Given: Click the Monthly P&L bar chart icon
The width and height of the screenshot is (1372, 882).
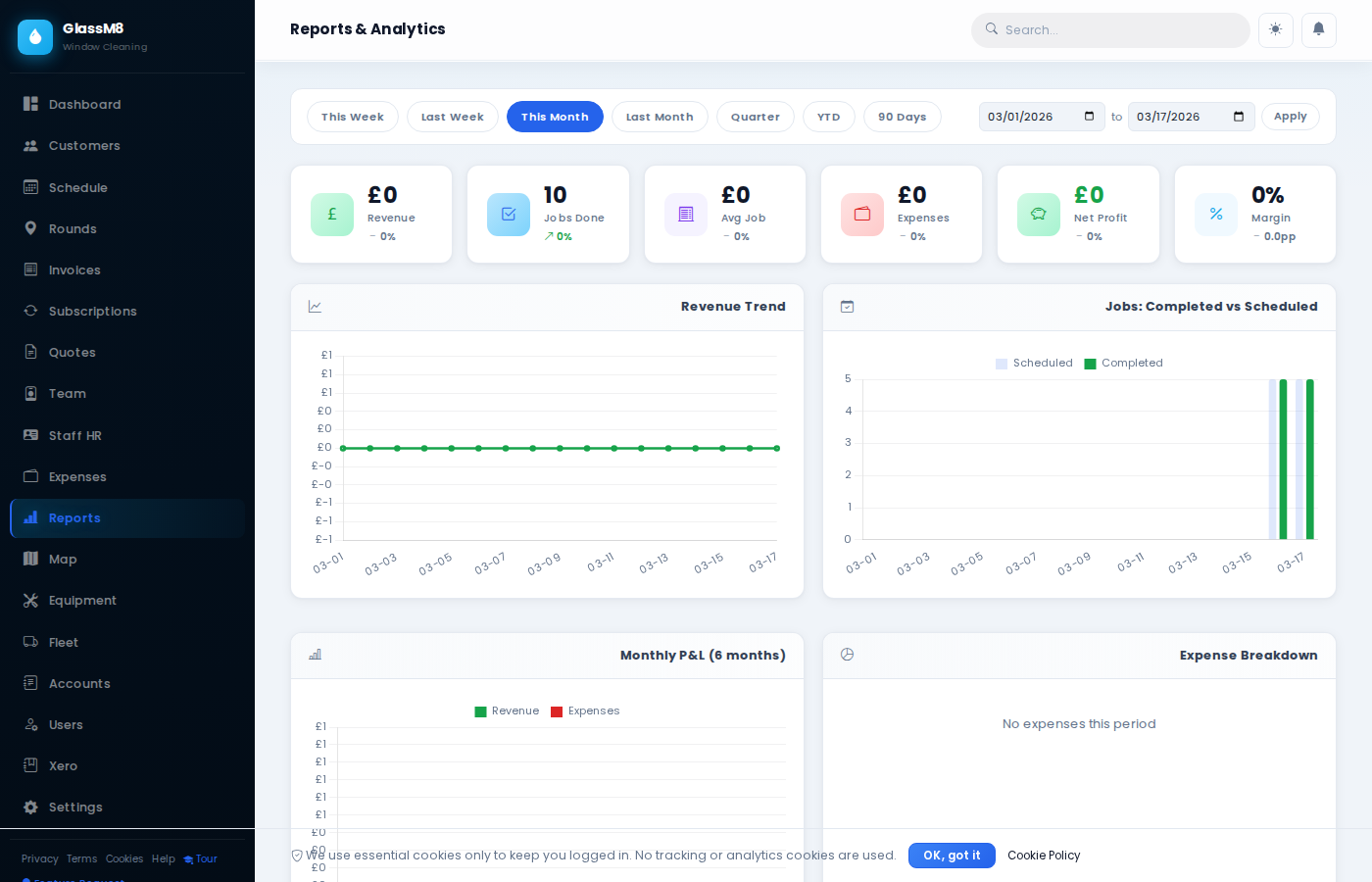Looking at the screenshot, I should pos(315,654).
